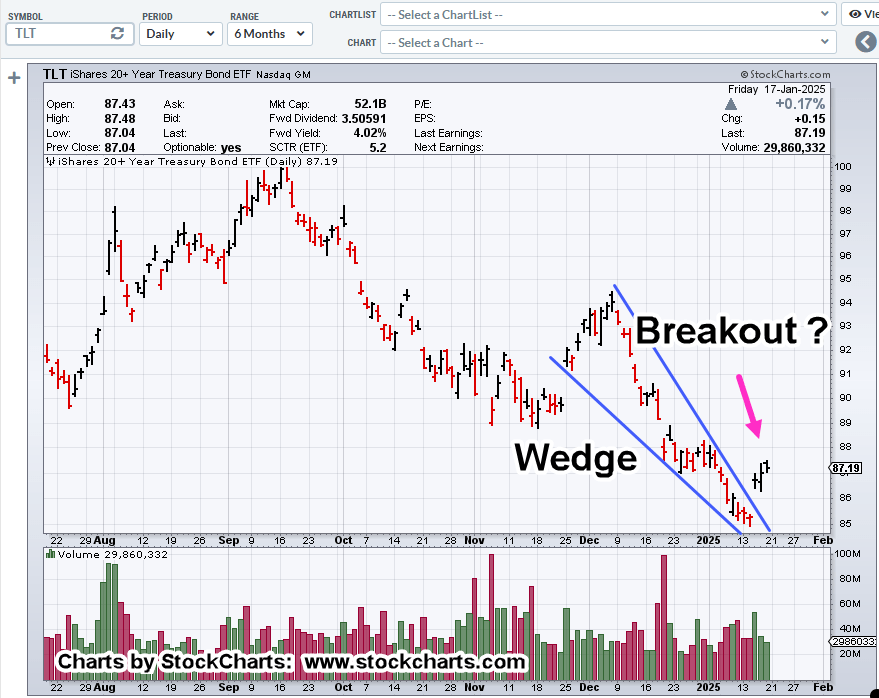Click the 'Breakout ?' annotation text
The height and width of the screenshot is (698, 879).
[732, 330]
